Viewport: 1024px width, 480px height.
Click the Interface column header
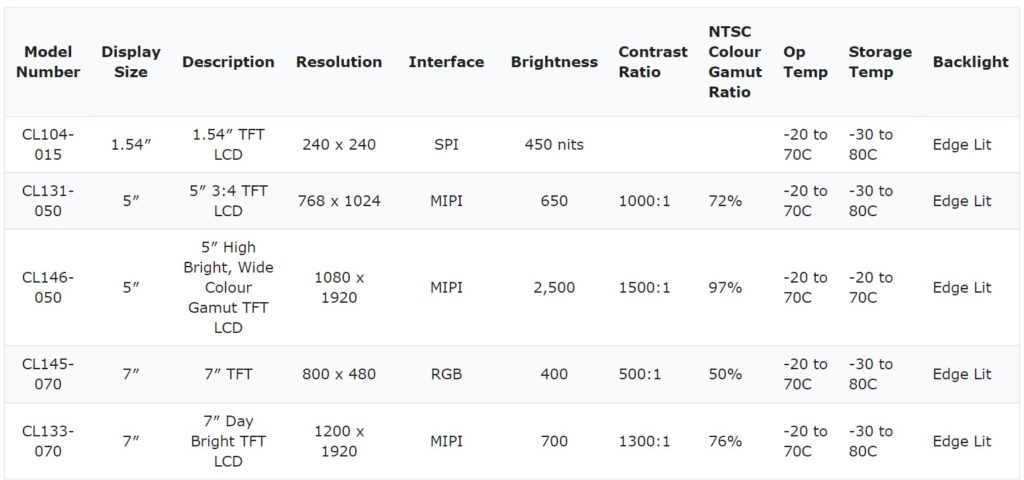[x=446, y=62]
